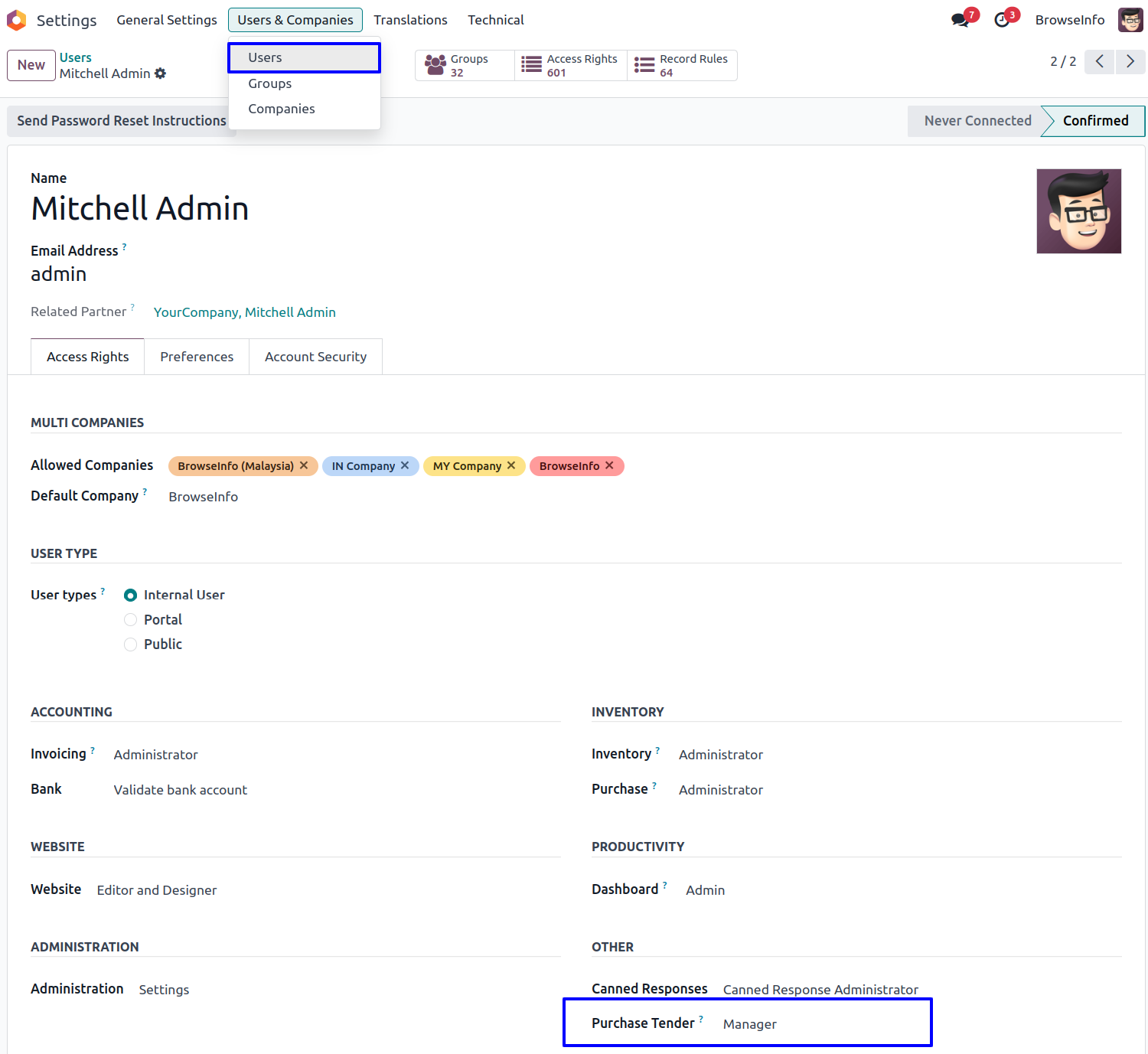Image resolution: width=1148 pixels, height=1054 pixels.
Task: Open Purchase Tender Manager dropdown
Action: coord(750,1024)
